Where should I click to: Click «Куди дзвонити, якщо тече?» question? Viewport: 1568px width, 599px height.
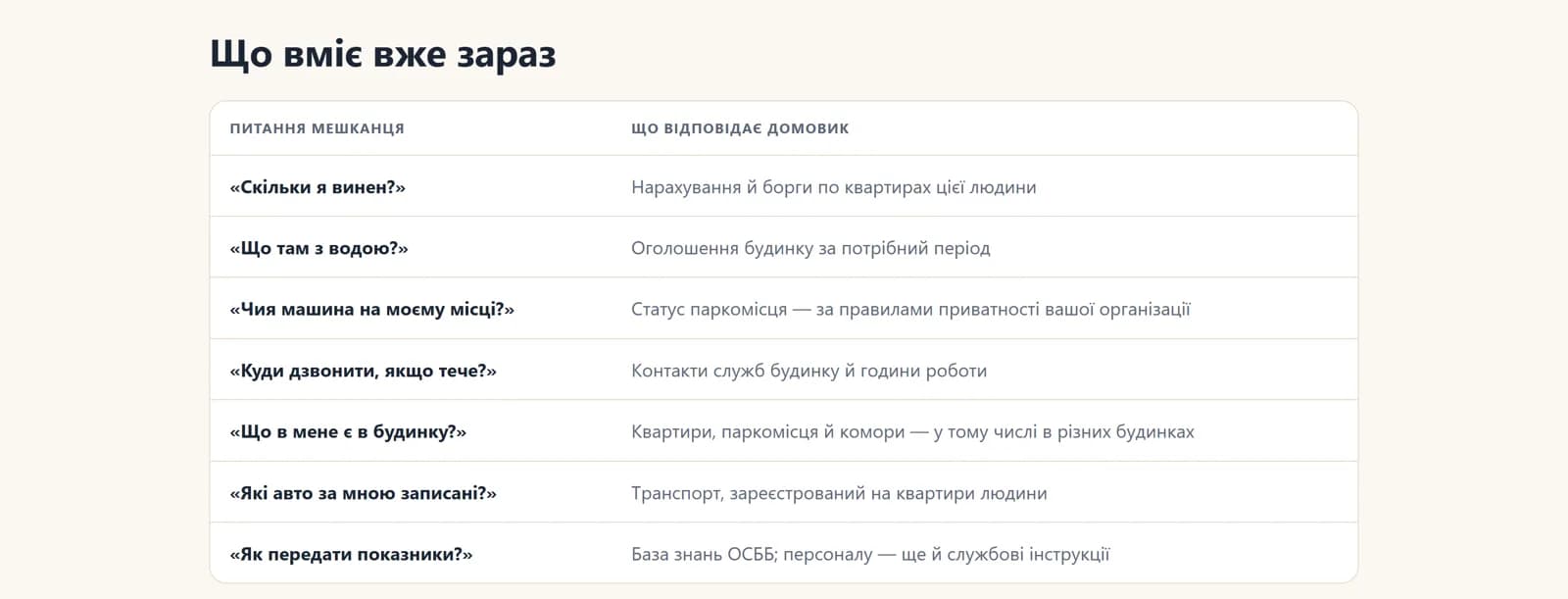tap(363, 371)
